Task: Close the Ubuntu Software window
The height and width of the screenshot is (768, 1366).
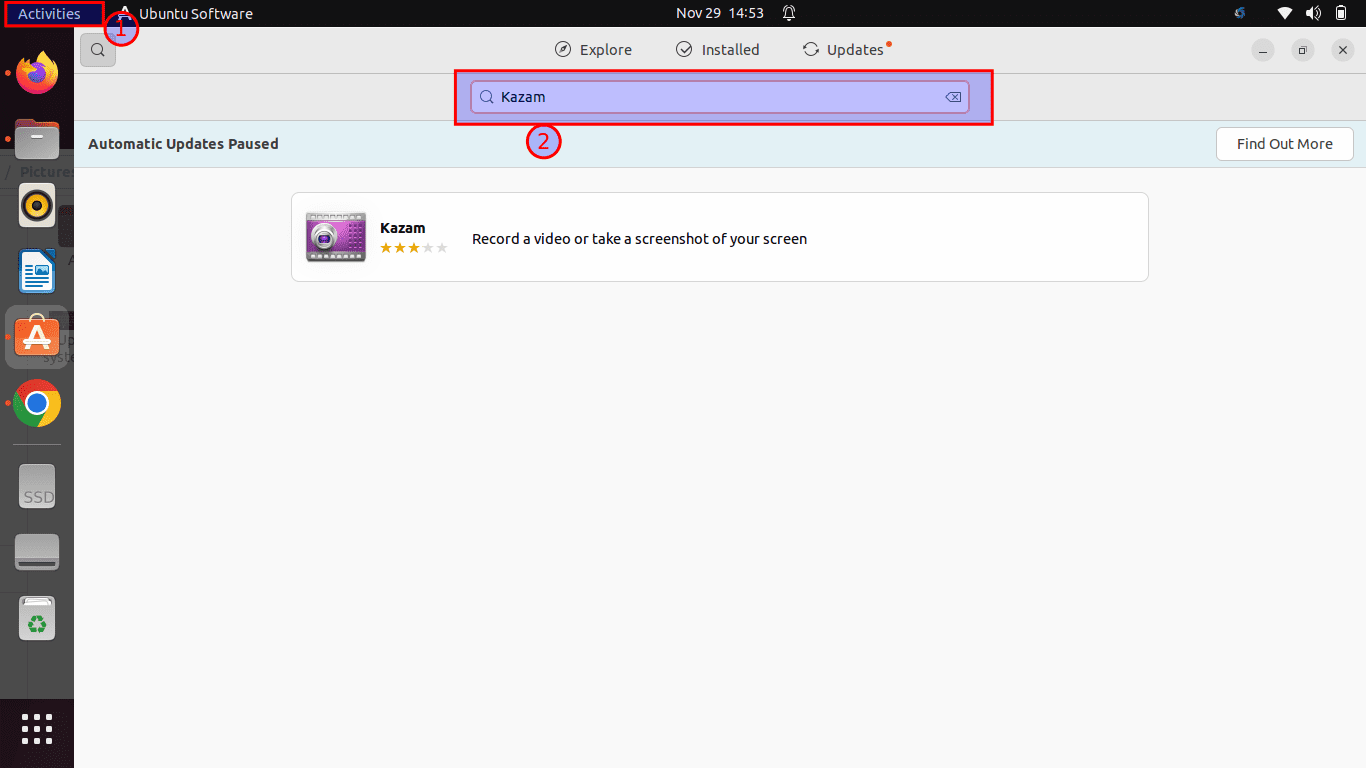Action: coord(1343,50)
